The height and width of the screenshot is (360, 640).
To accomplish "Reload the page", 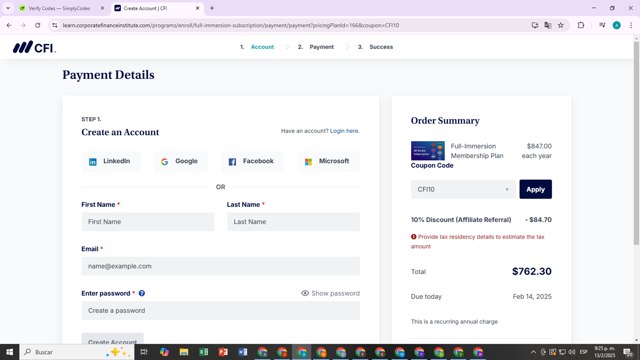I will pyautogui.click(x=38, y=25).
